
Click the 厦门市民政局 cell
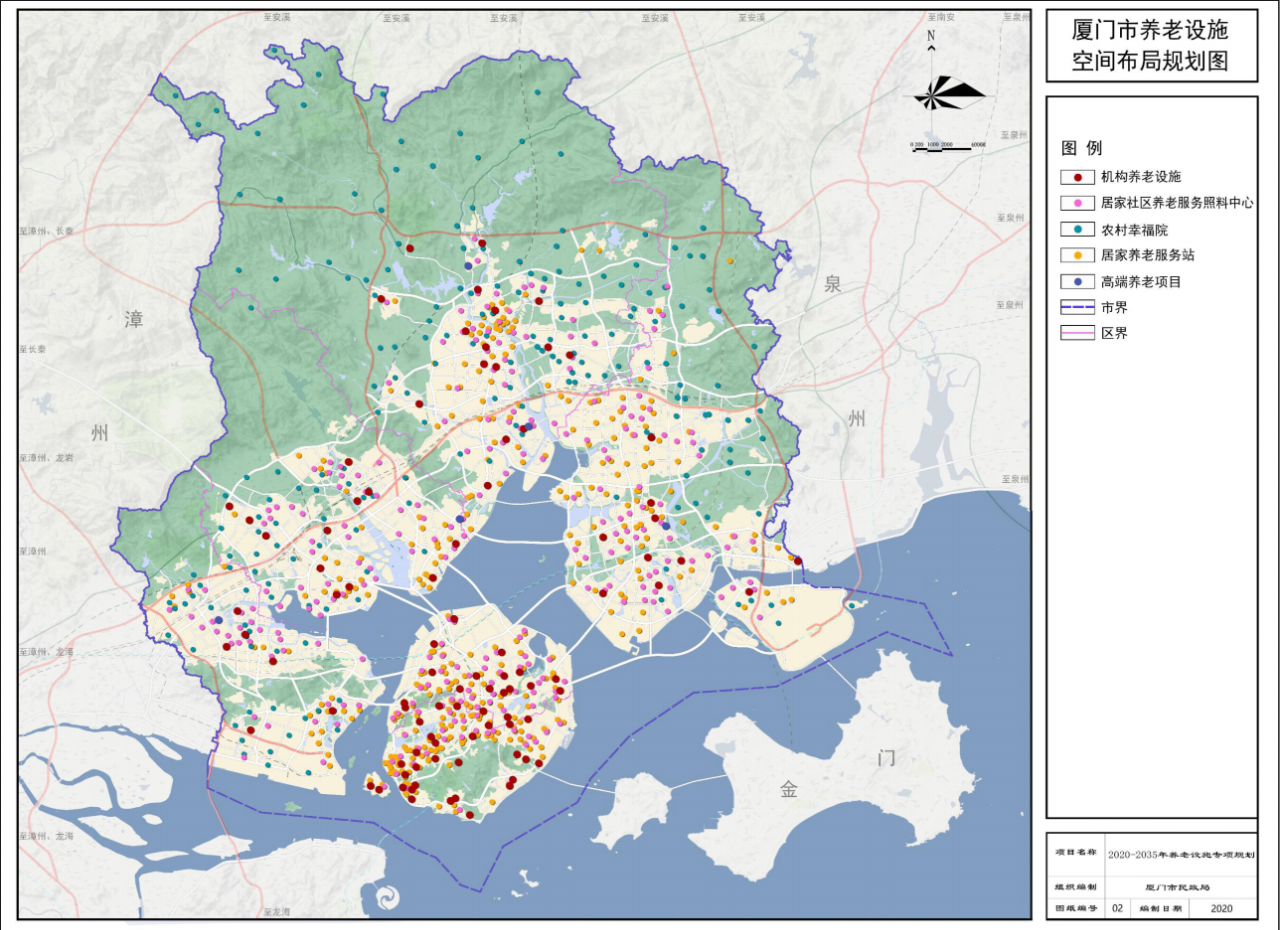tap(1180, 887)
